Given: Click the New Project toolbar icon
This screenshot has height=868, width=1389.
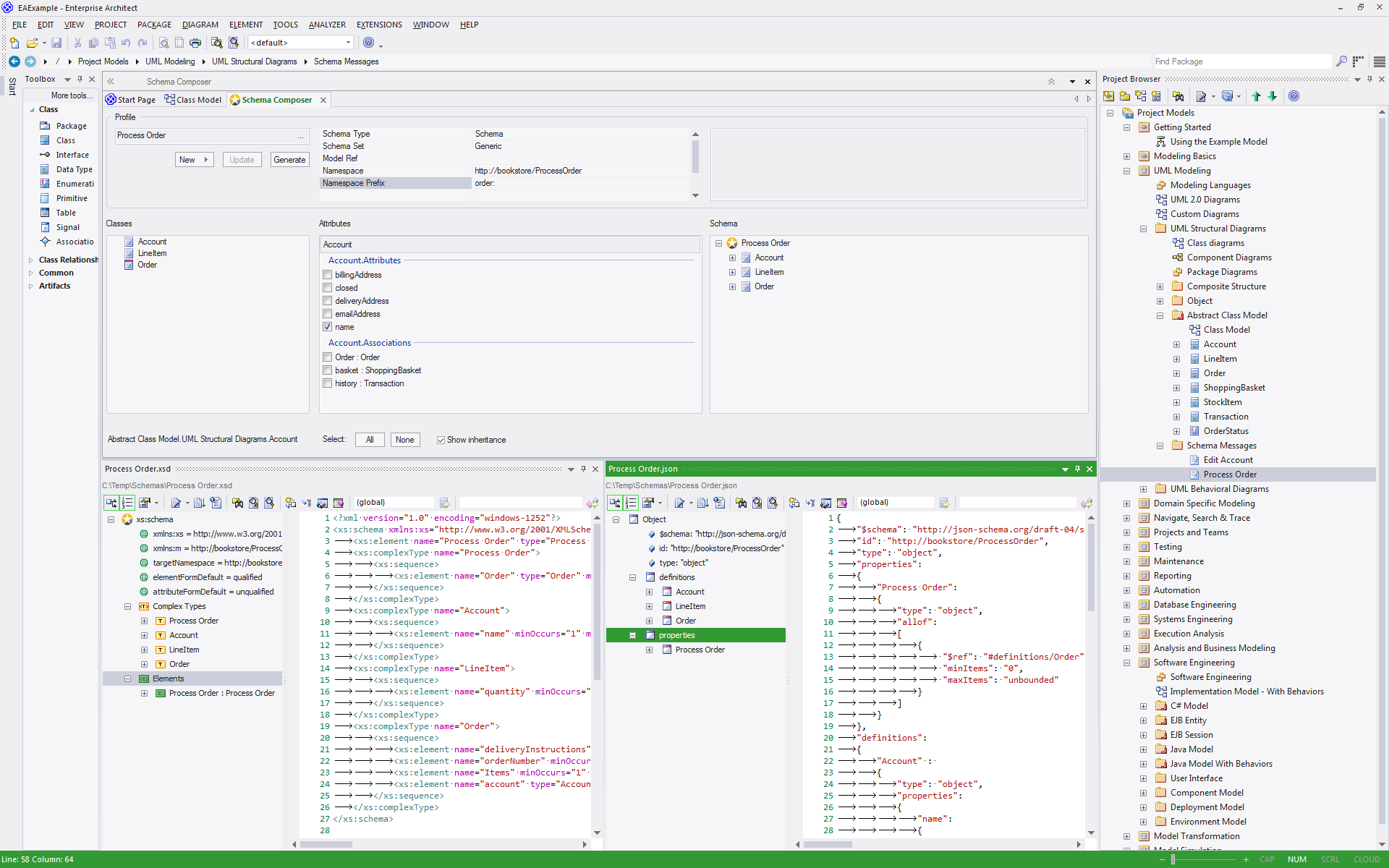Looking at the screenshot, I should click(14, 43).
